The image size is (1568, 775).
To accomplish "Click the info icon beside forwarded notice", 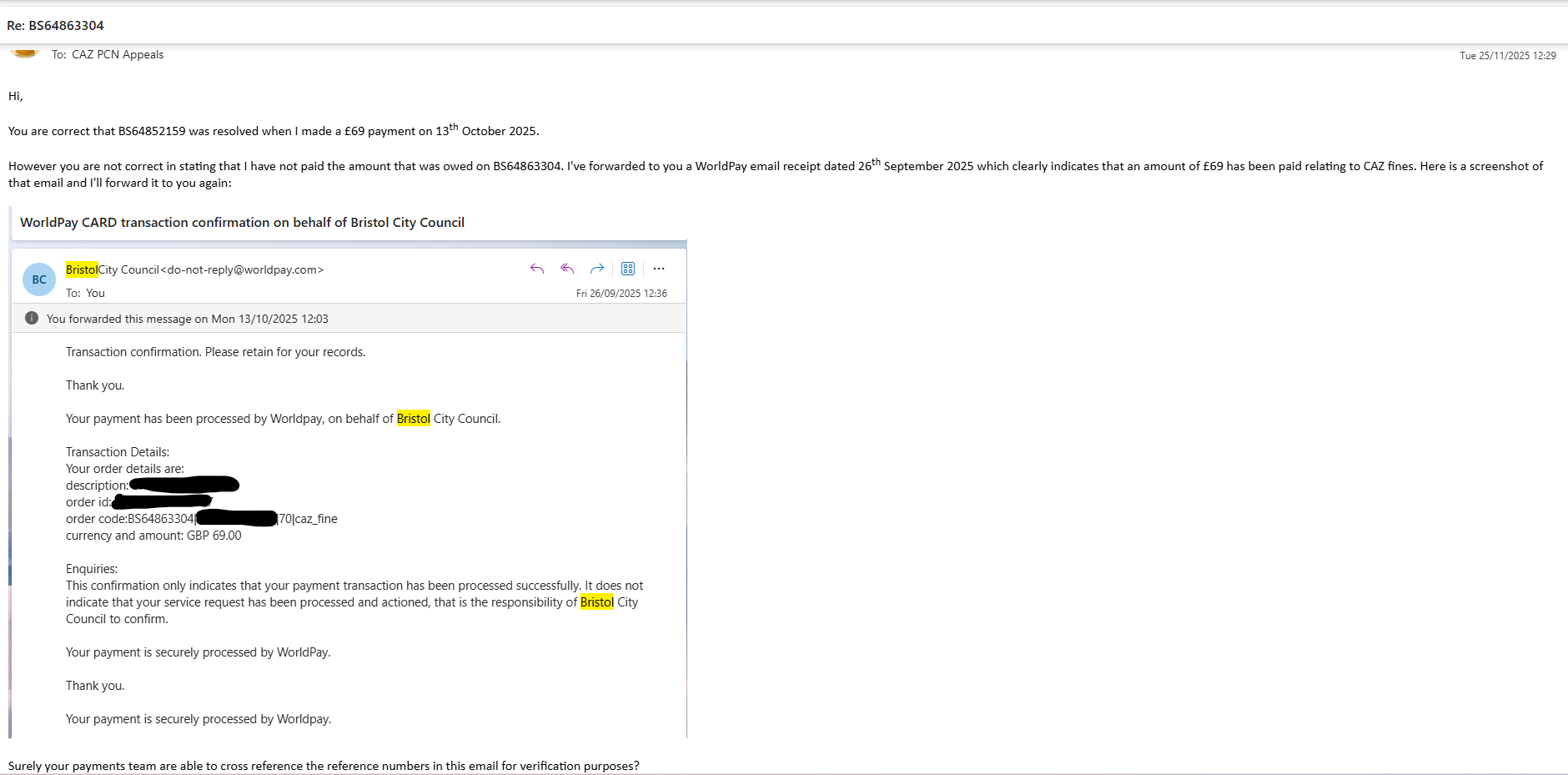I will (x=32, y=319).
